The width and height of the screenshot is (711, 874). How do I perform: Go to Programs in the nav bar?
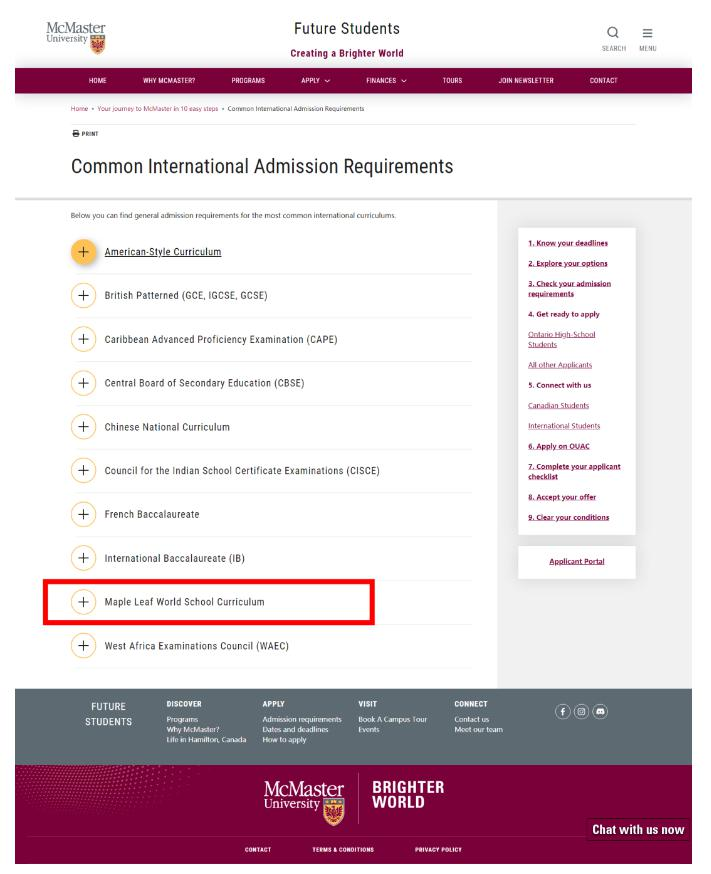pyautogui.click(x=248, y=80)
